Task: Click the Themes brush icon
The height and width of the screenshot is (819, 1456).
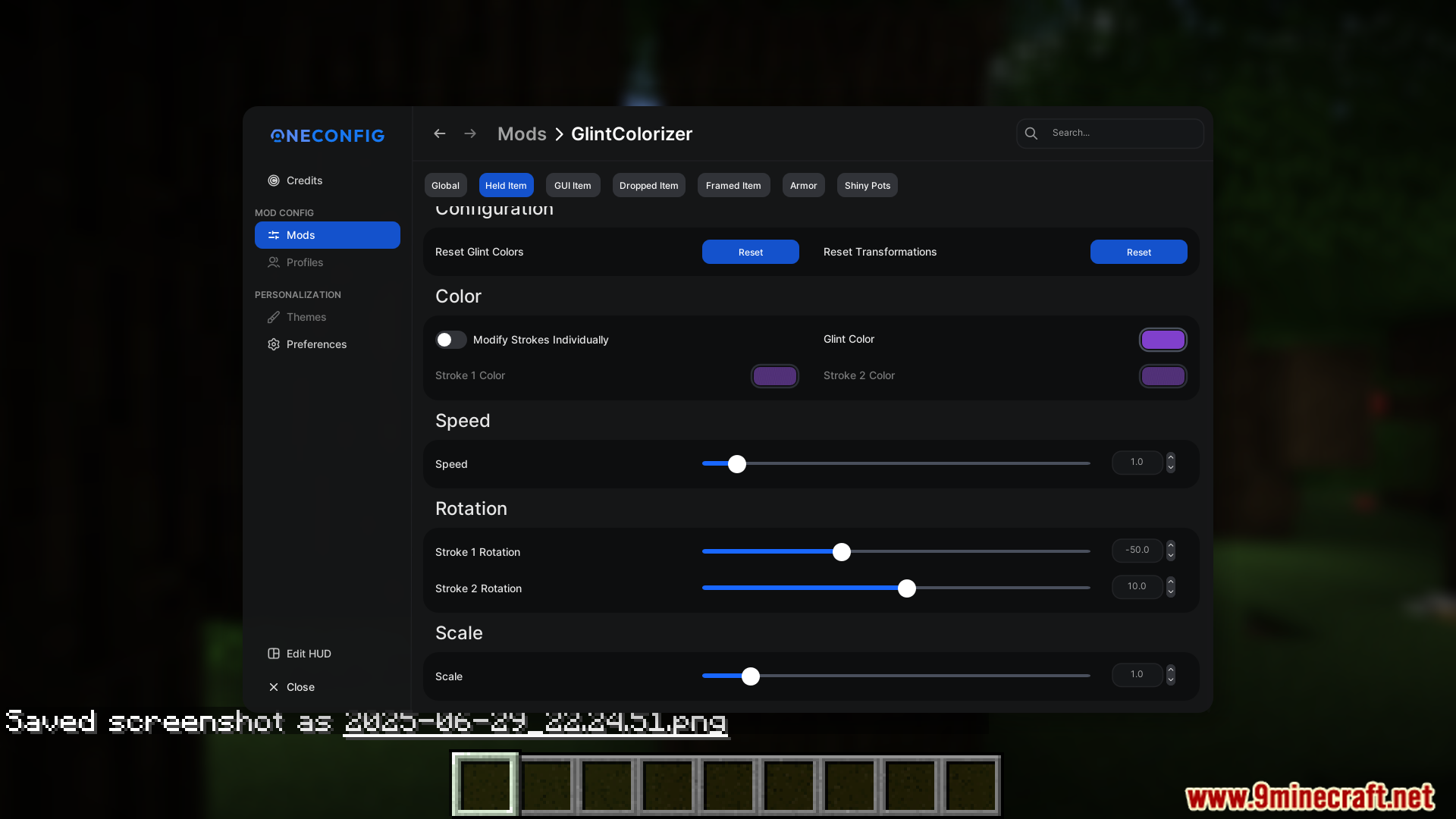Action: pyautogui.click(x=274, y=317)
